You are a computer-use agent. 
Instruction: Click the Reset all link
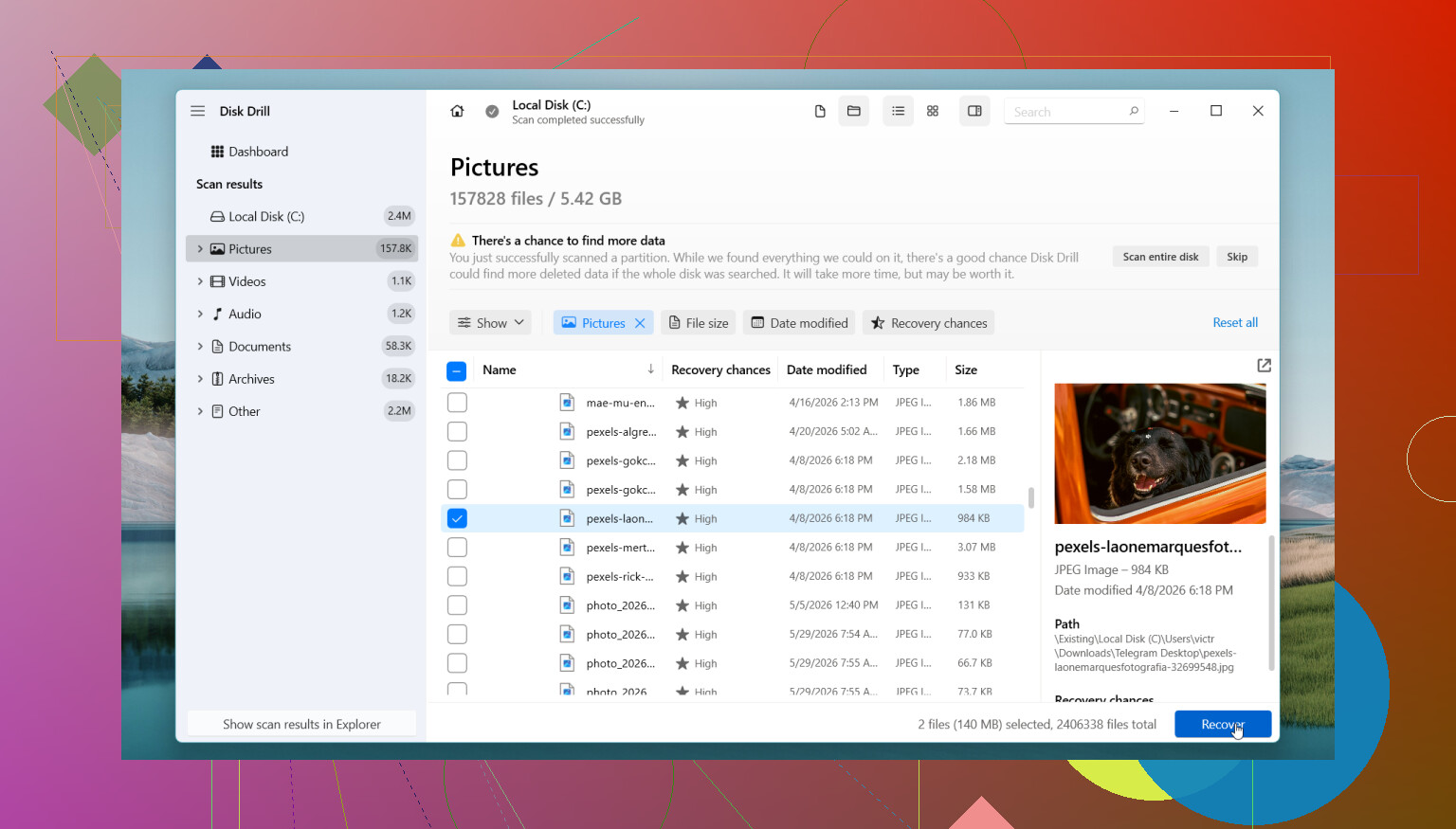pyautogui.click(x=1235, y=323)
